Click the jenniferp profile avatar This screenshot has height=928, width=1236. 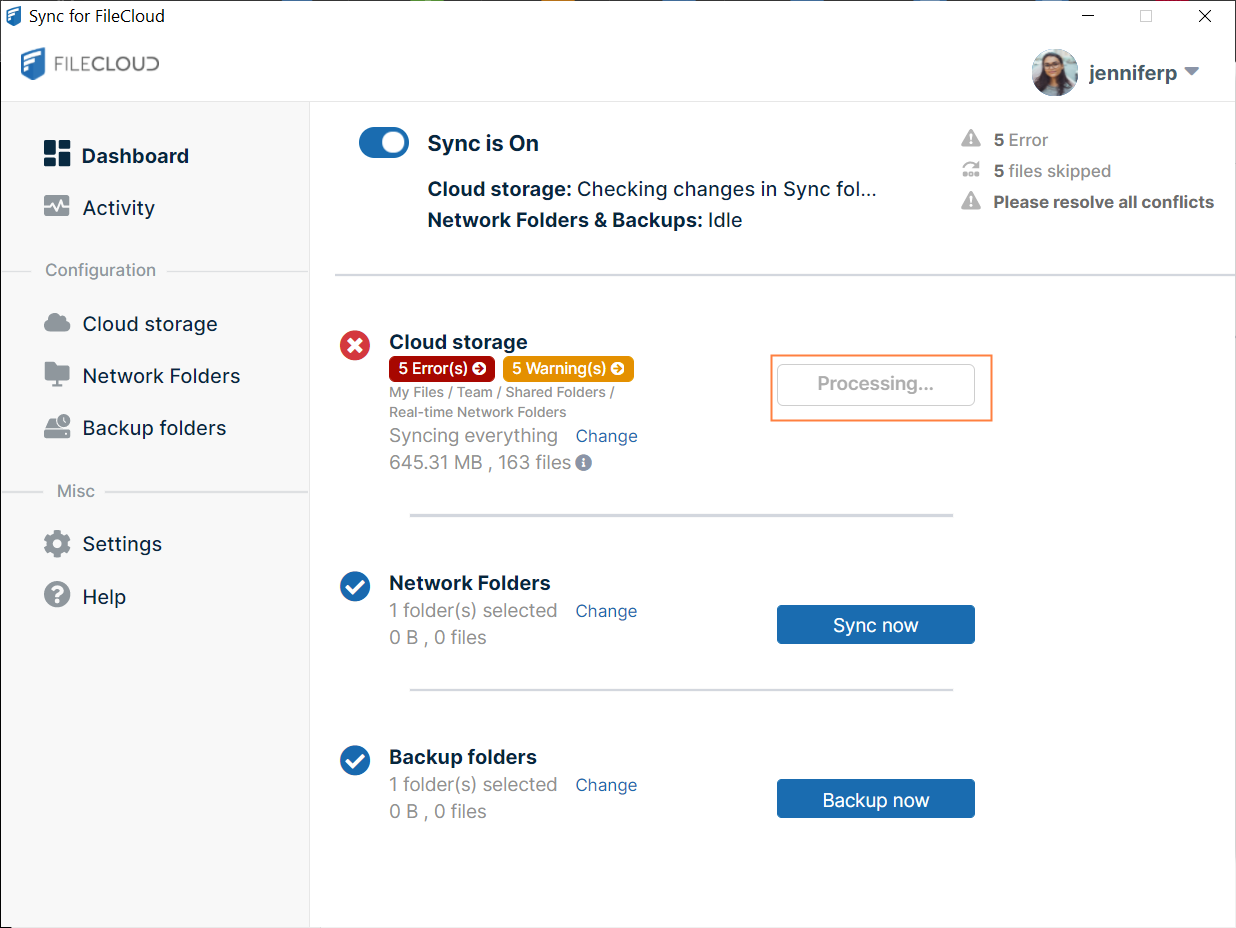[x=1054, y=73]
